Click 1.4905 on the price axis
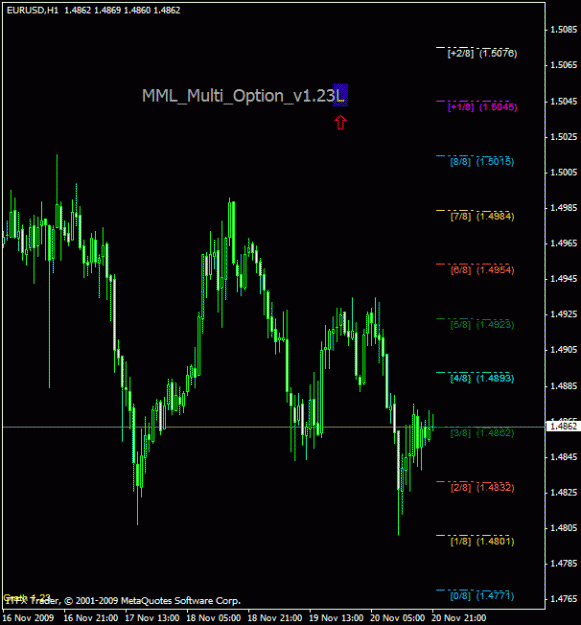 tap(563, 350)
